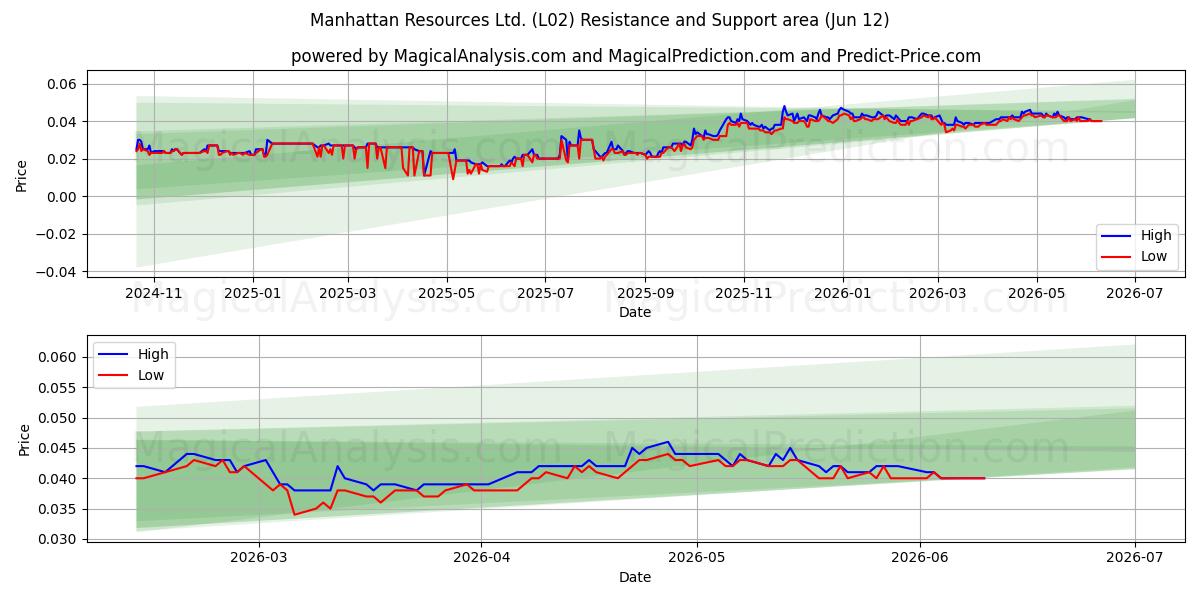This screenshot has height=600, width=1200.
Task: Click the '2026-04' tick label in bottom chart
Action: 481,559
